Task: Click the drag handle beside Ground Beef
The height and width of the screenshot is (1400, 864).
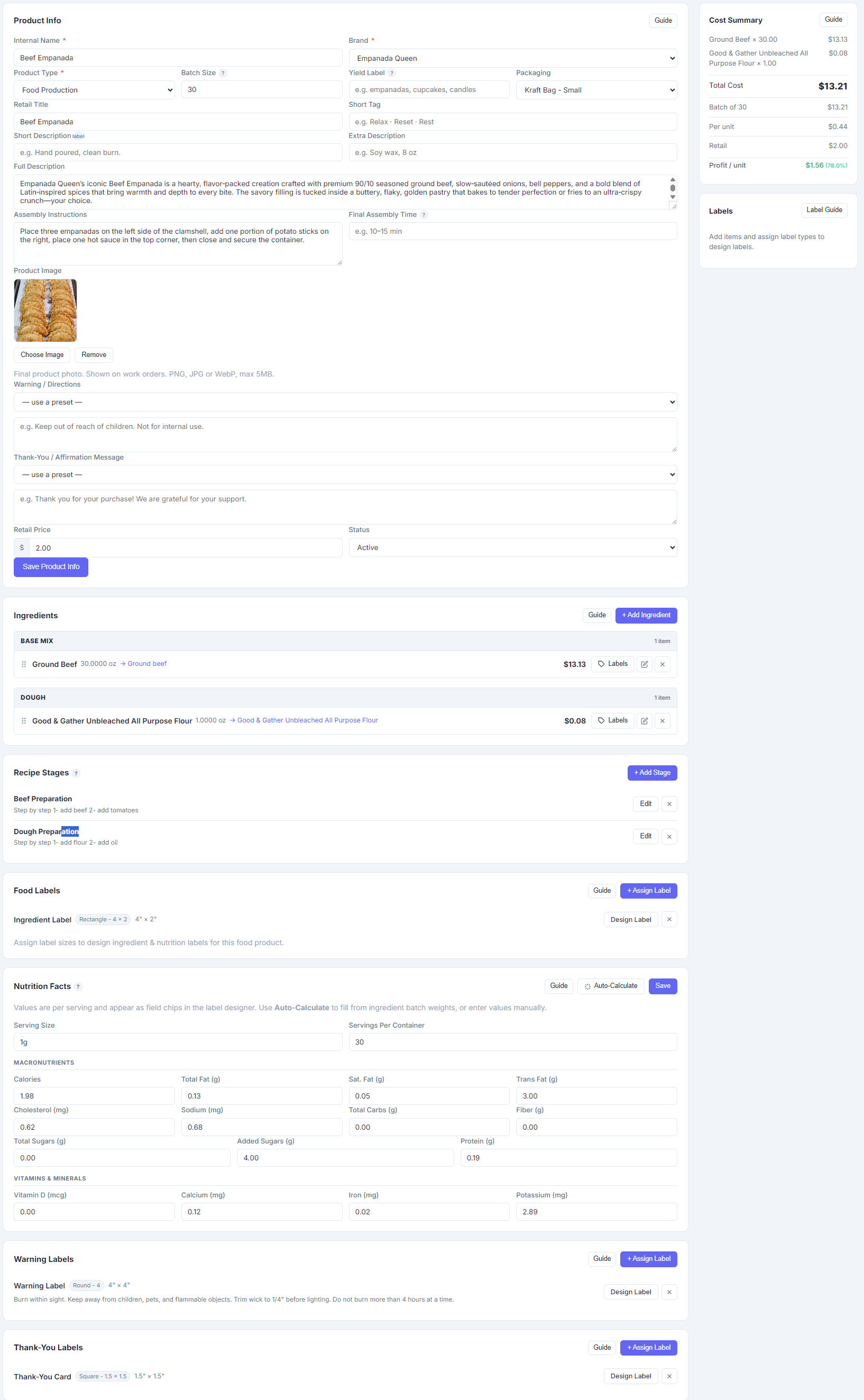Action: pos(23,664)
